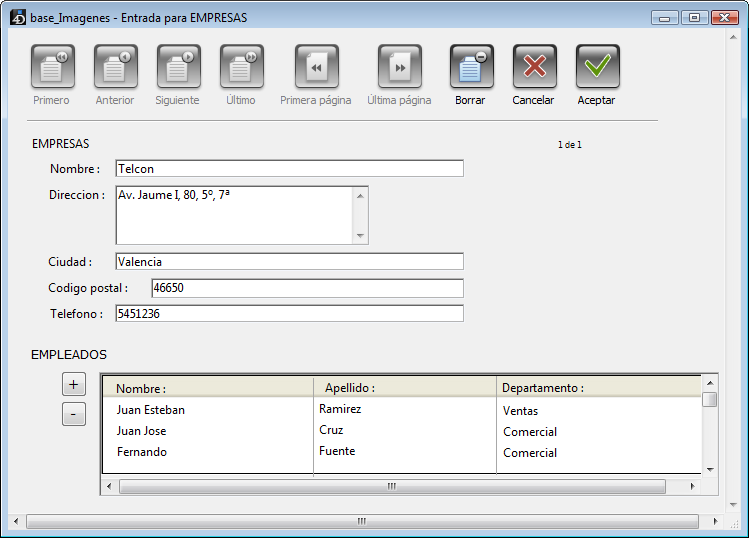Click the Última página icon
749x538 pixels.
pyautogui.click(x=399, y=67)
